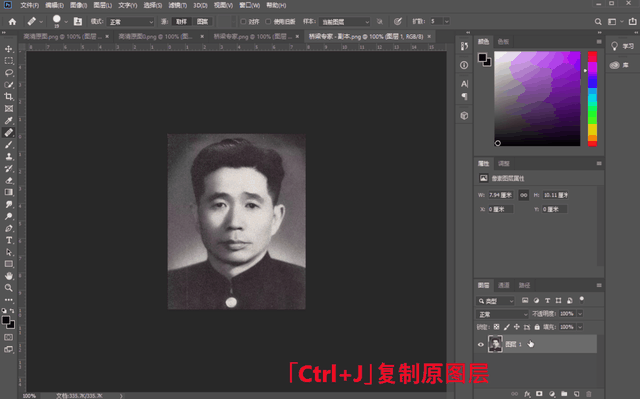Open the brush mode 正常 dropdown
The width and height of the screenshot is (640, 399).
pos(131,22)
